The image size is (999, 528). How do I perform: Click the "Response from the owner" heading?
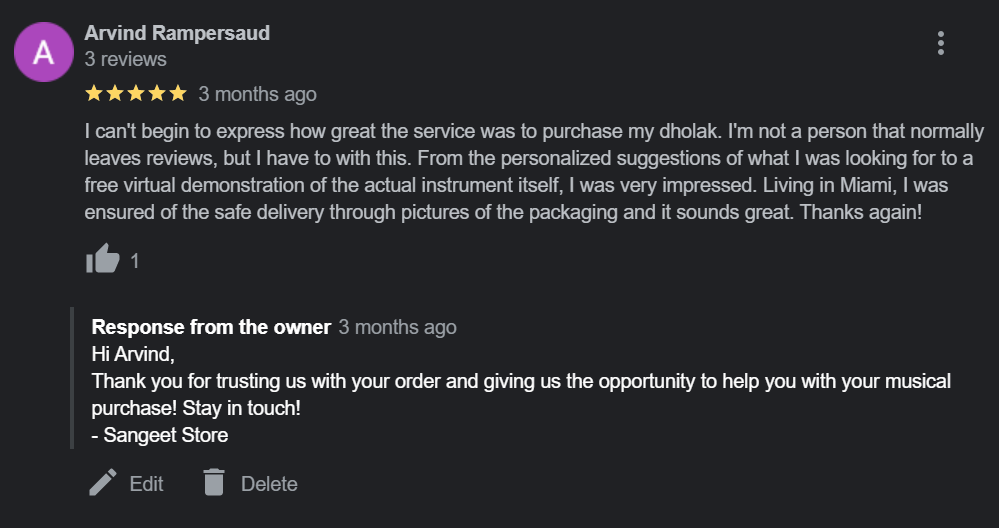coord(211,327)
